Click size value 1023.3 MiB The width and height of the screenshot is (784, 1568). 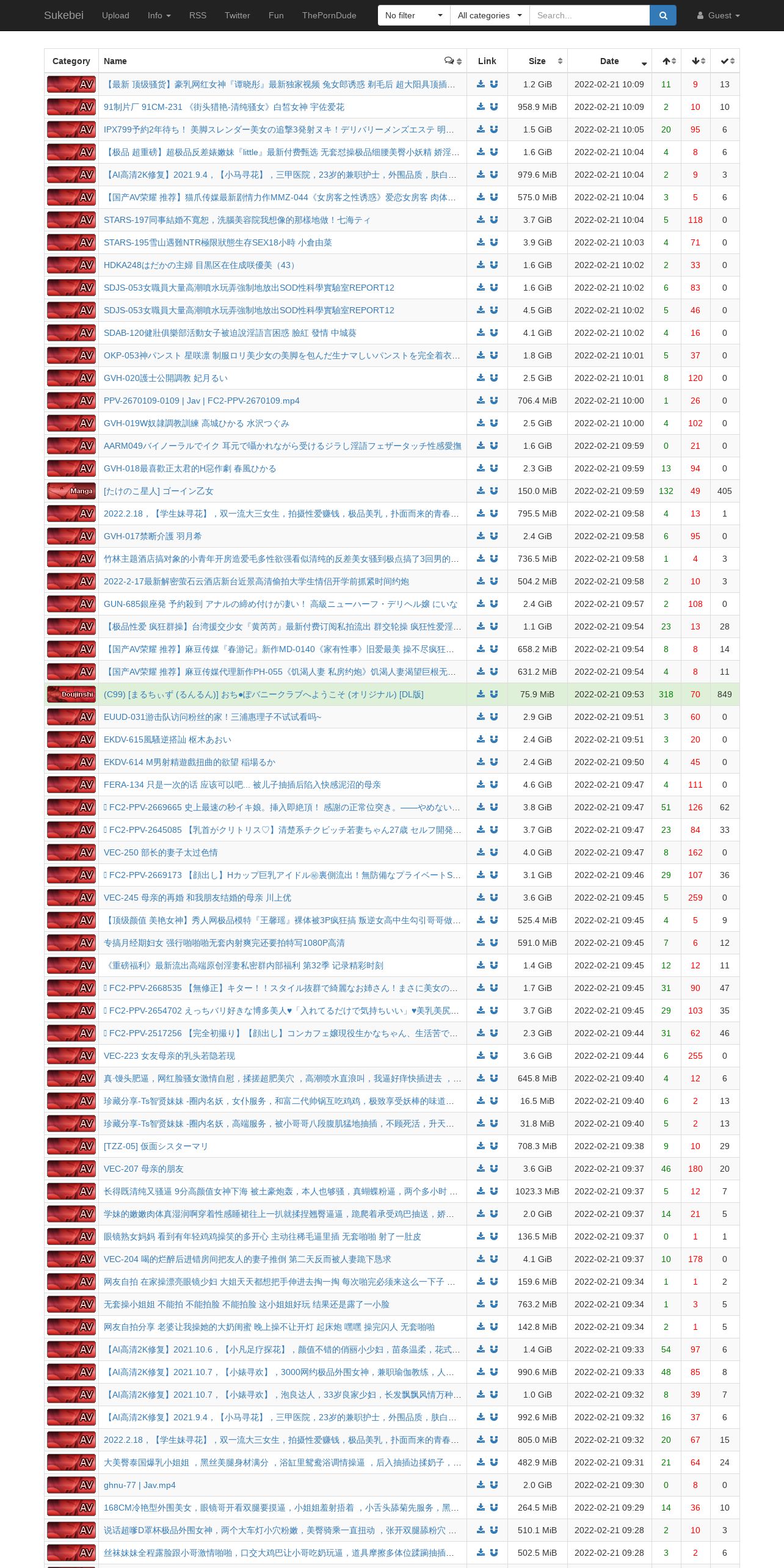pos(537,1191)
